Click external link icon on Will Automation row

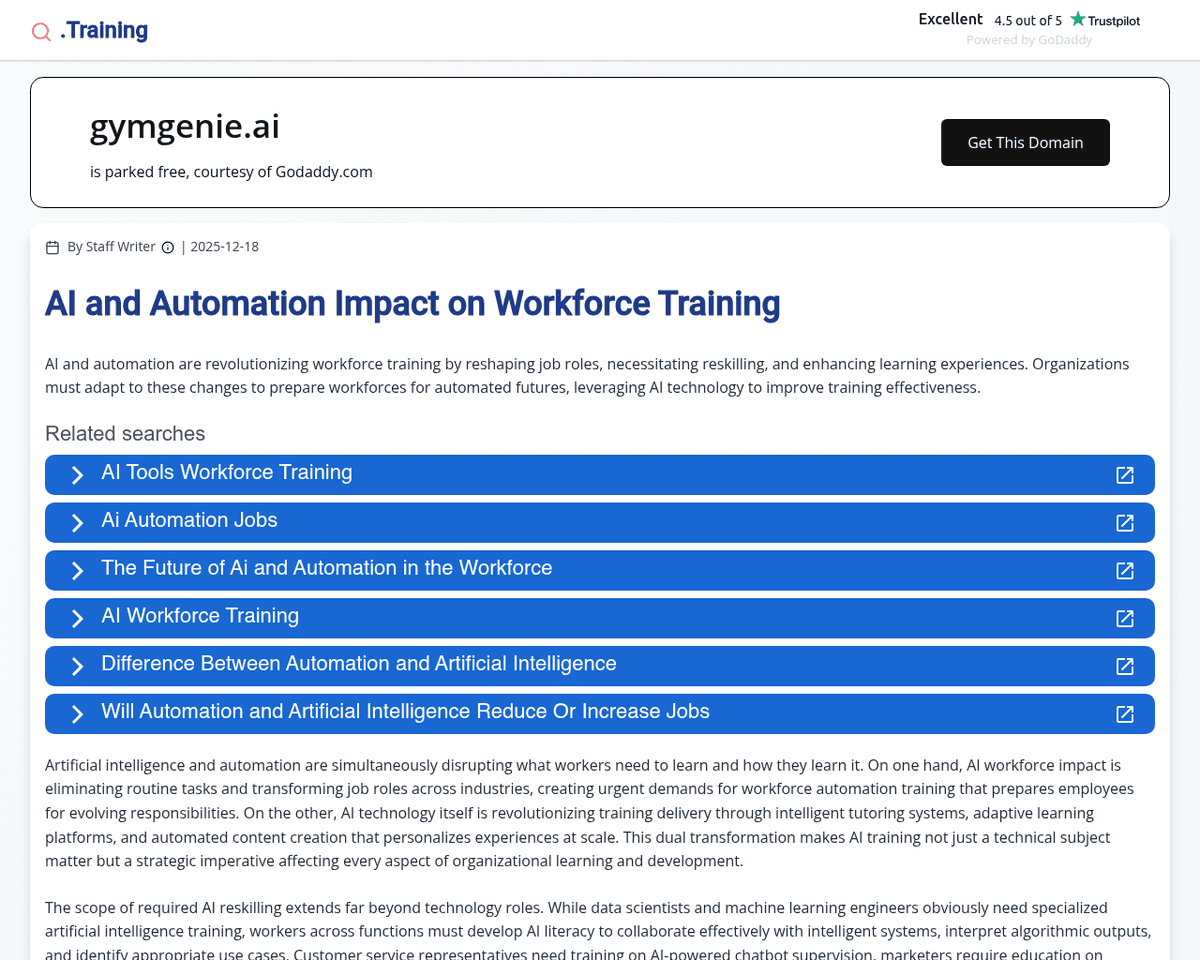tap(1125, 714)
